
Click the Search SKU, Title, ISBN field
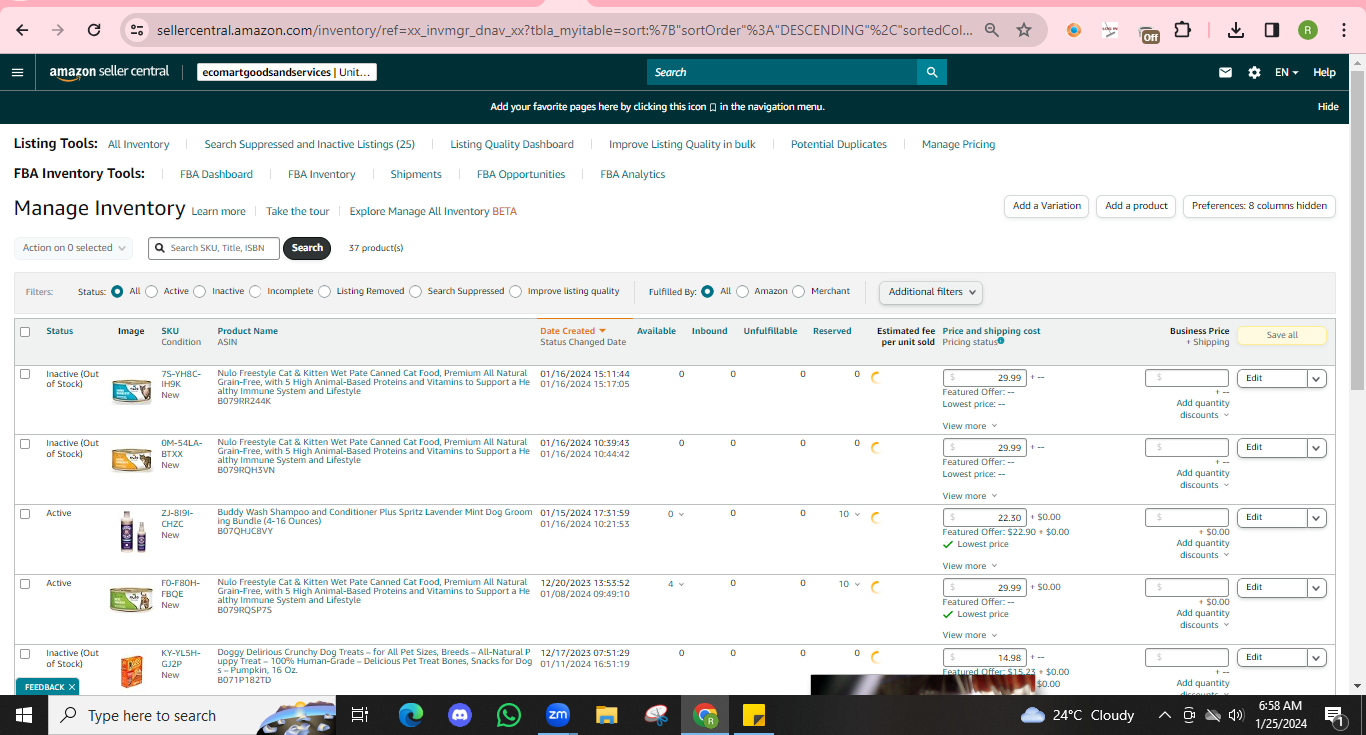(x=214, y=248)
